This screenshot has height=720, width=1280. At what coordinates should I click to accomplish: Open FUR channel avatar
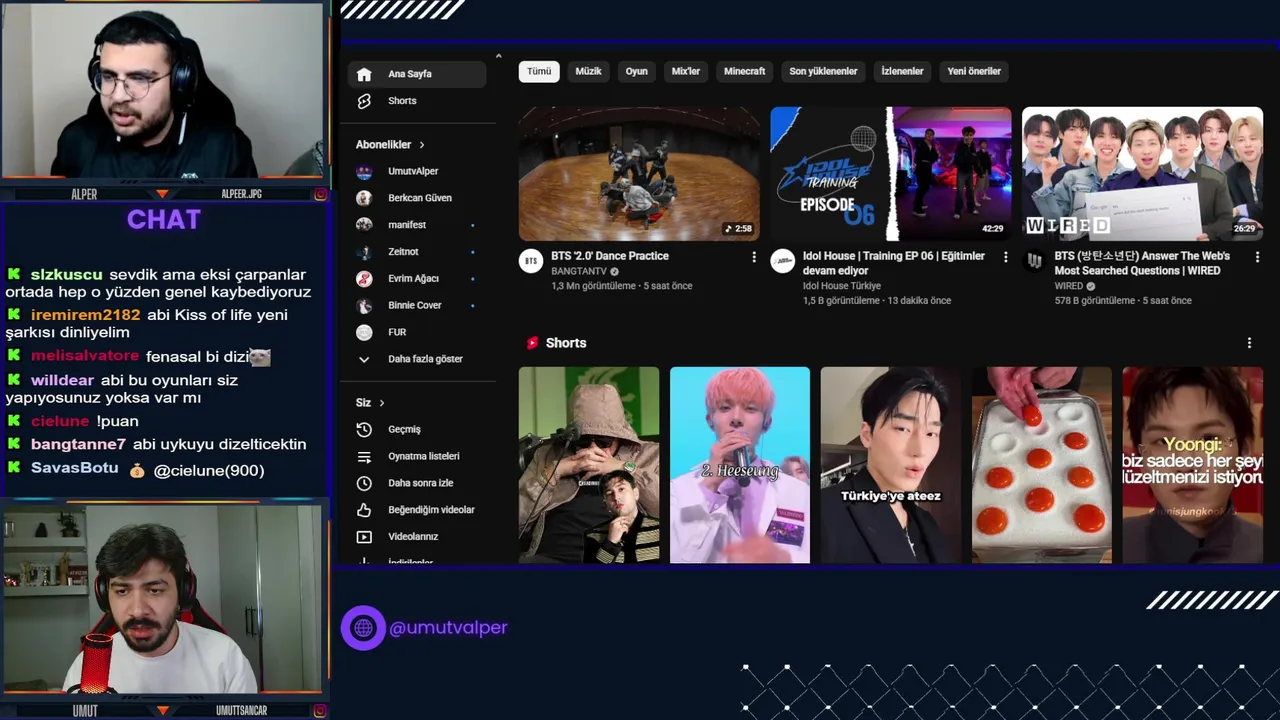pyautogui.click(x=364, y=332)
